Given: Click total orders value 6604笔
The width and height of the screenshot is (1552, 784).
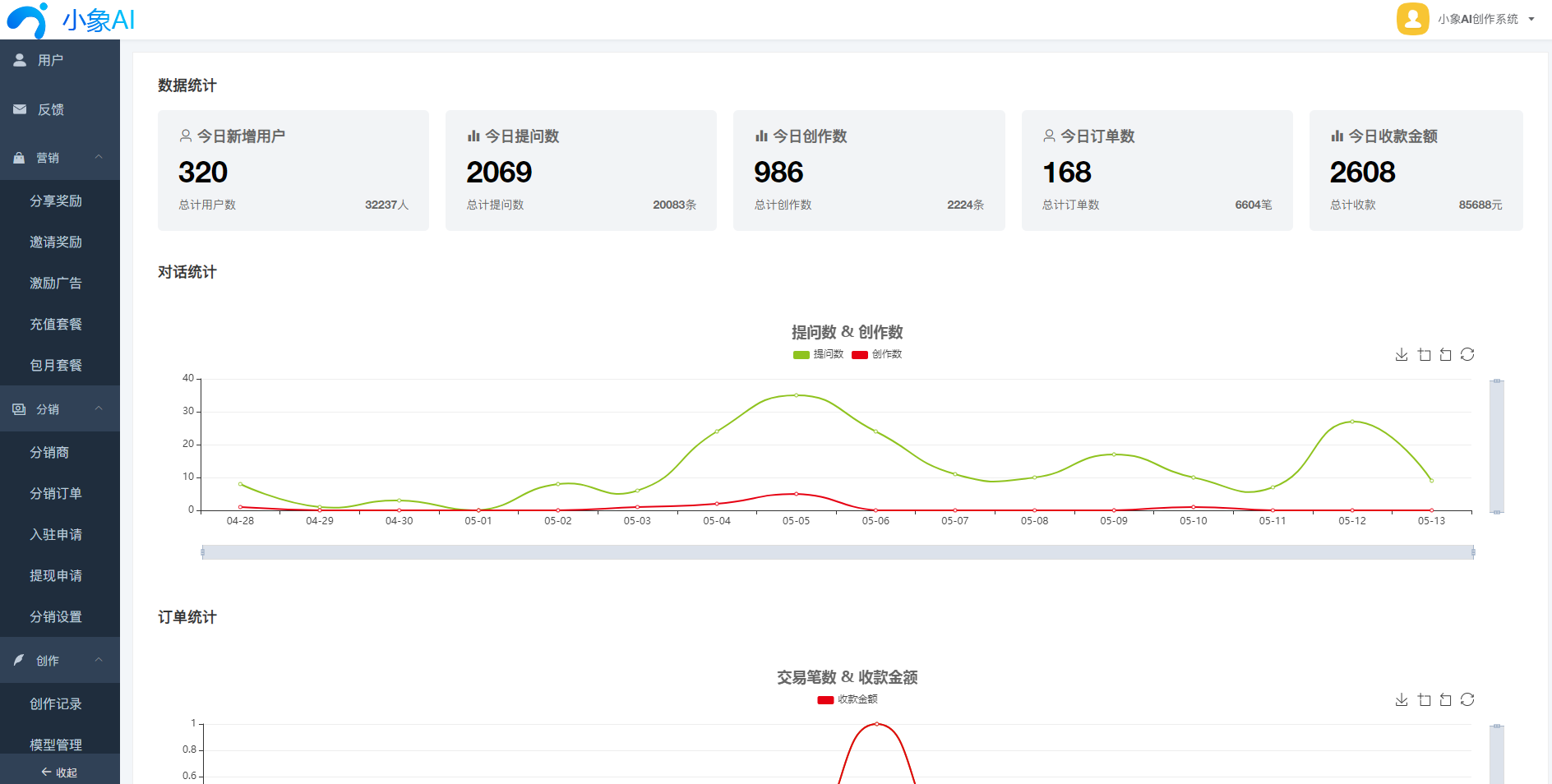Looking at the screenshot, I should [1253, 205].
